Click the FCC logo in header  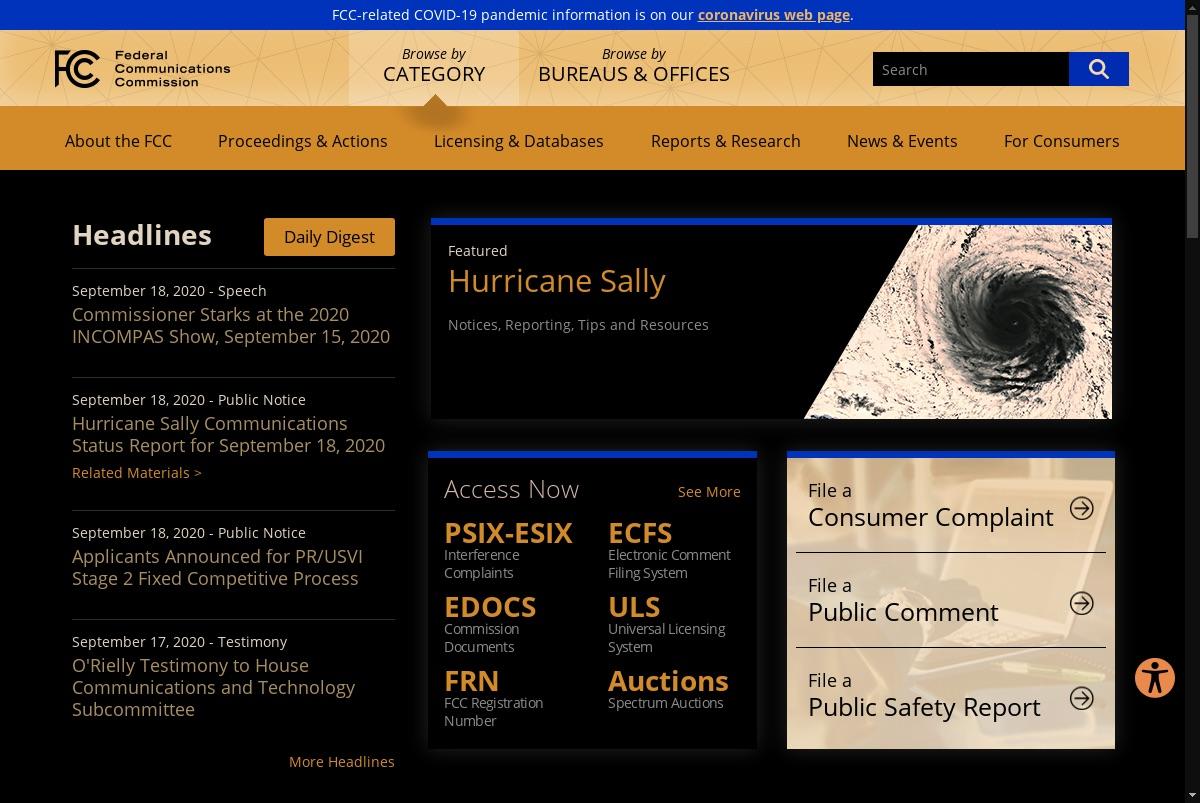(x=142, y=69)
